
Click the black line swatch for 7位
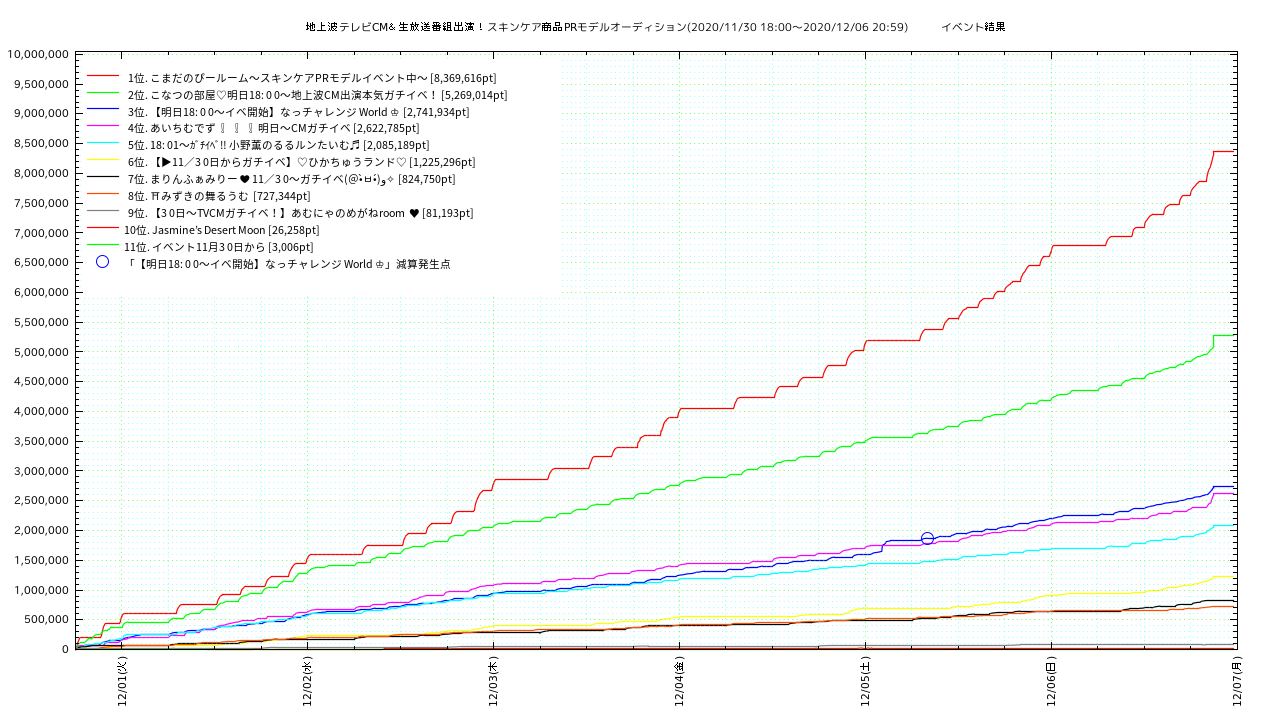point(103,179)
